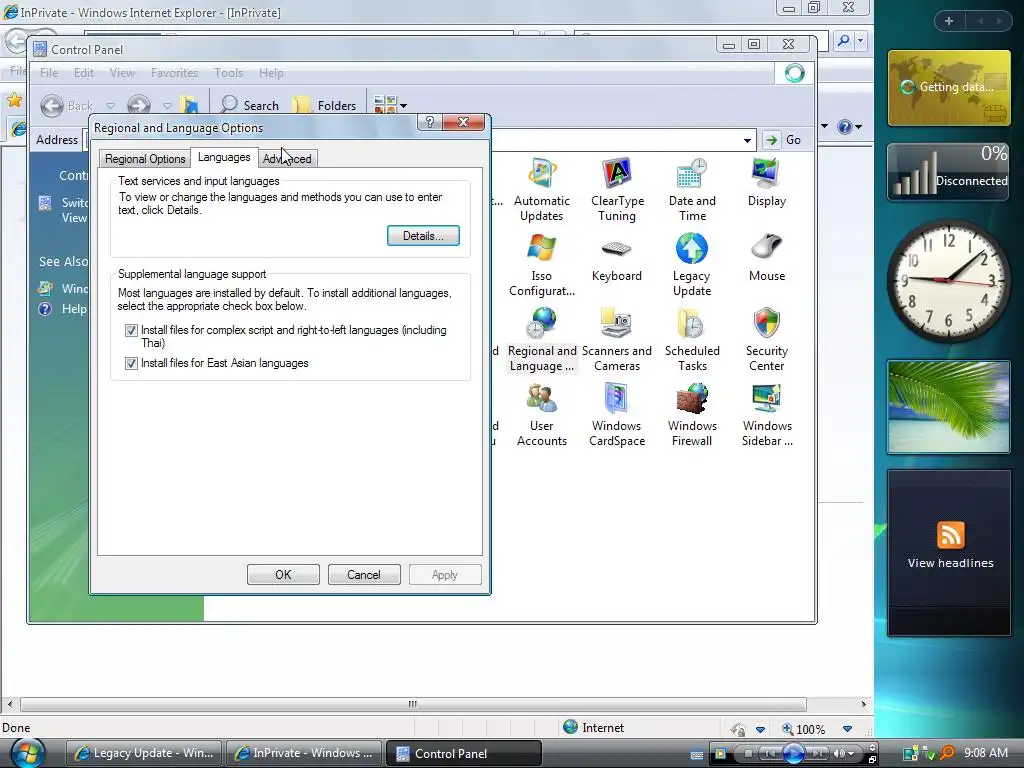Click the Details... button

pos(423,236)
